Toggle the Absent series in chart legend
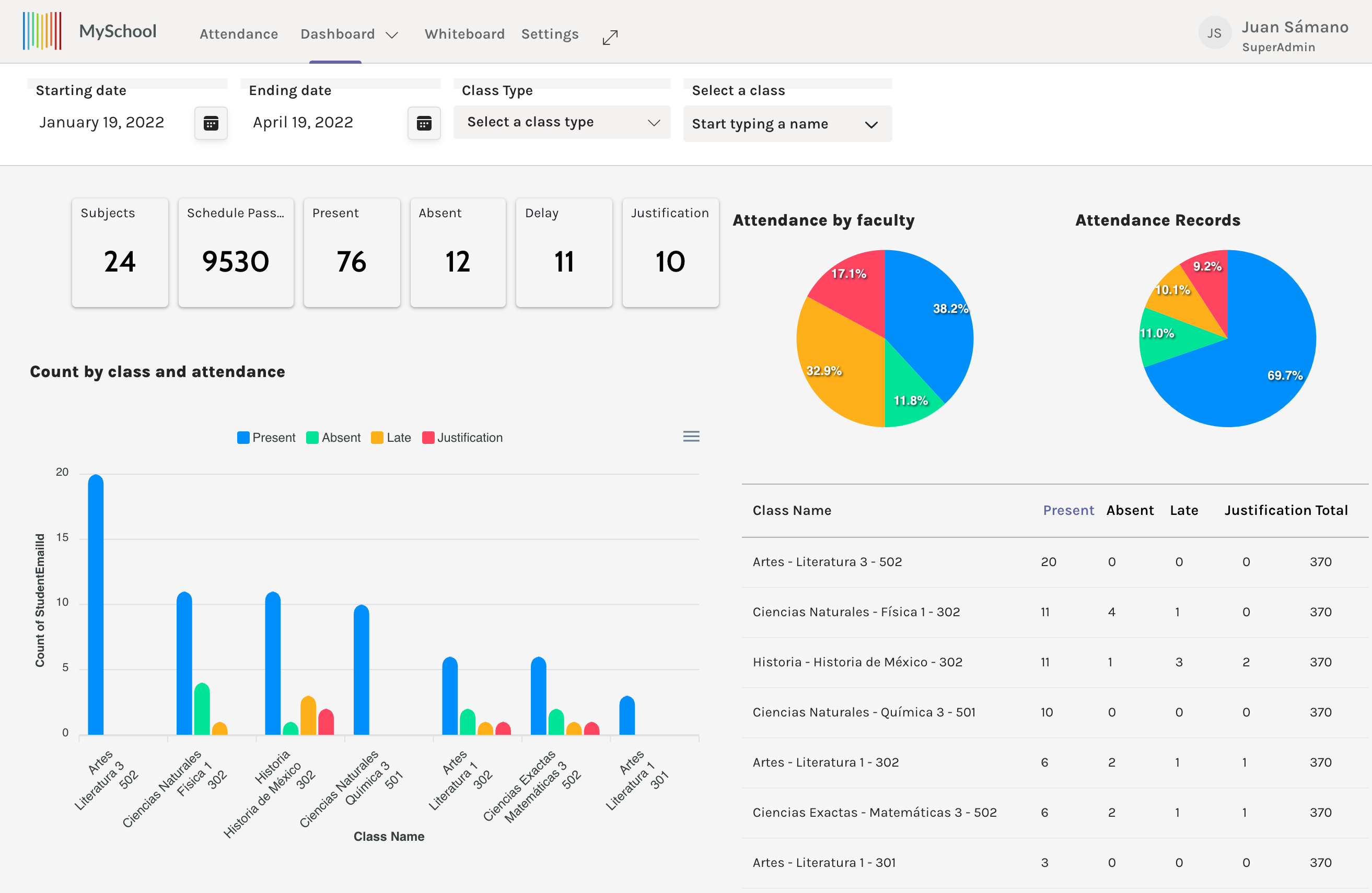 [x=334, y=438]
